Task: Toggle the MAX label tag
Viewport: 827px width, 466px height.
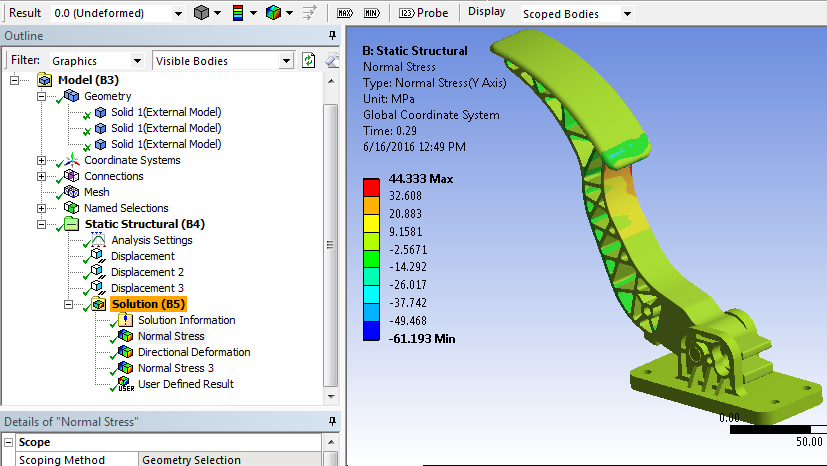Action: click(x=345, y=13)
